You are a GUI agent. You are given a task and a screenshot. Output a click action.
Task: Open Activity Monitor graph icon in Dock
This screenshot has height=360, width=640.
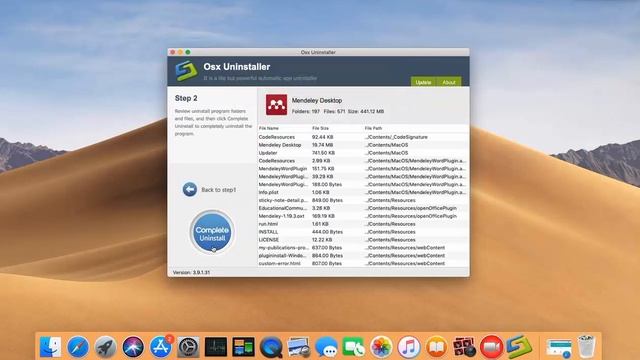click(x=216, y=347)
